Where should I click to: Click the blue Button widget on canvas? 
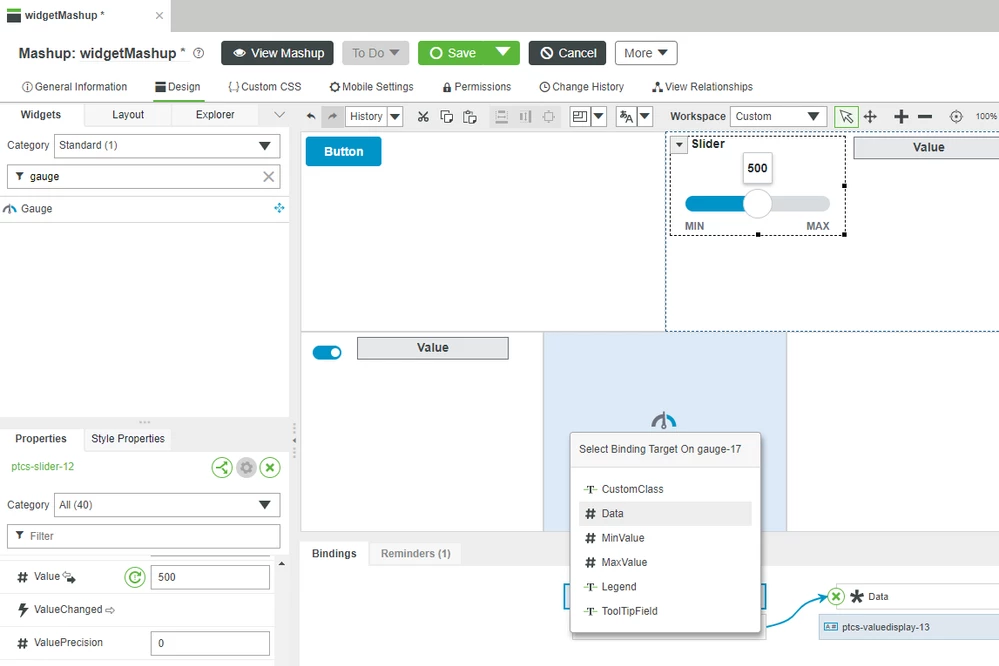[343, 152]
